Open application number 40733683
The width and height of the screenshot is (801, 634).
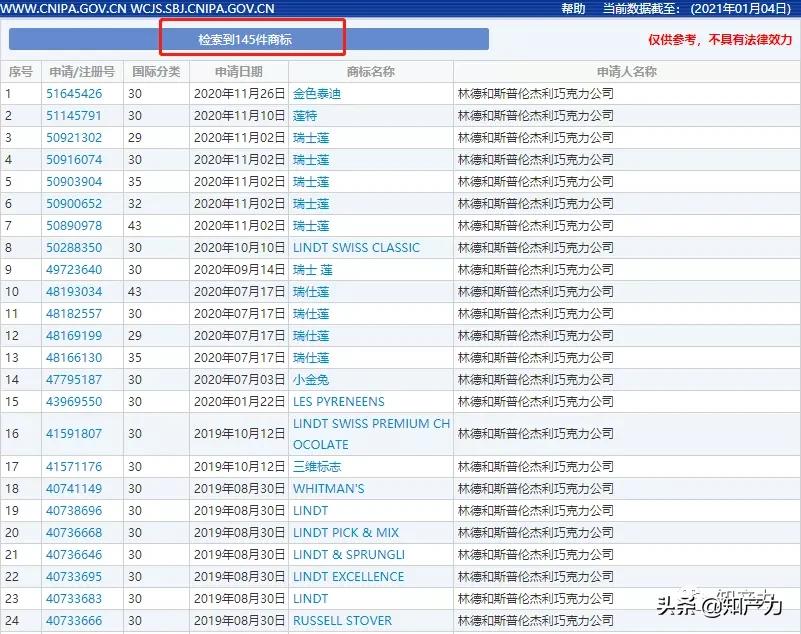(74, 598)
